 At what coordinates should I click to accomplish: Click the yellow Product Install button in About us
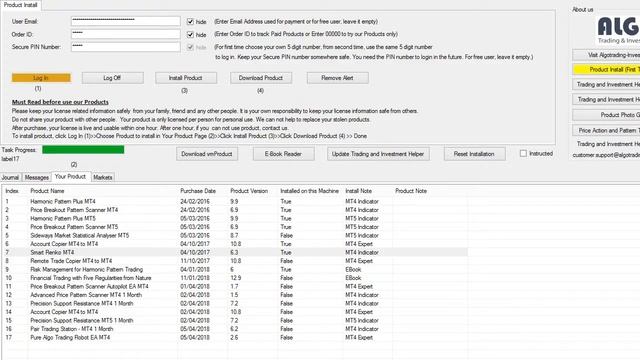pos(606,69)
